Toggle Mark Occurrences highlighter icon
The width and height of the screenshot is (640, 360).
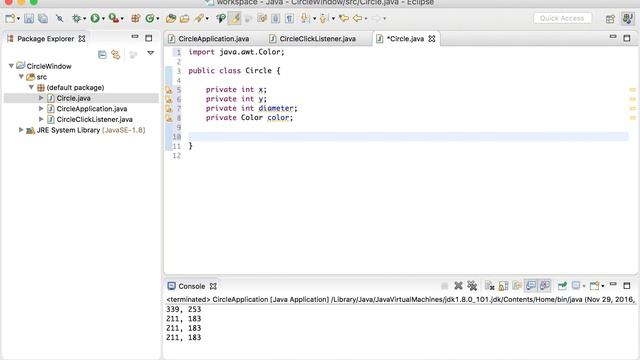click(235, 18)
